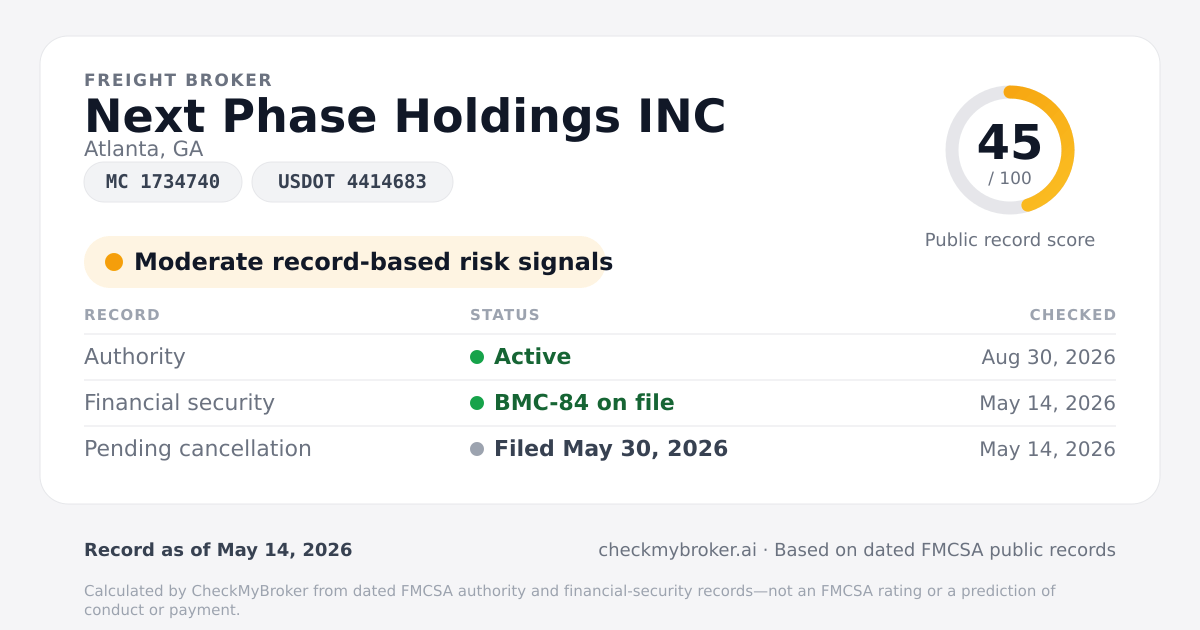Click the STATUS column header
Viewport: 1200px width, 630px height.
[x=505, y=315]
